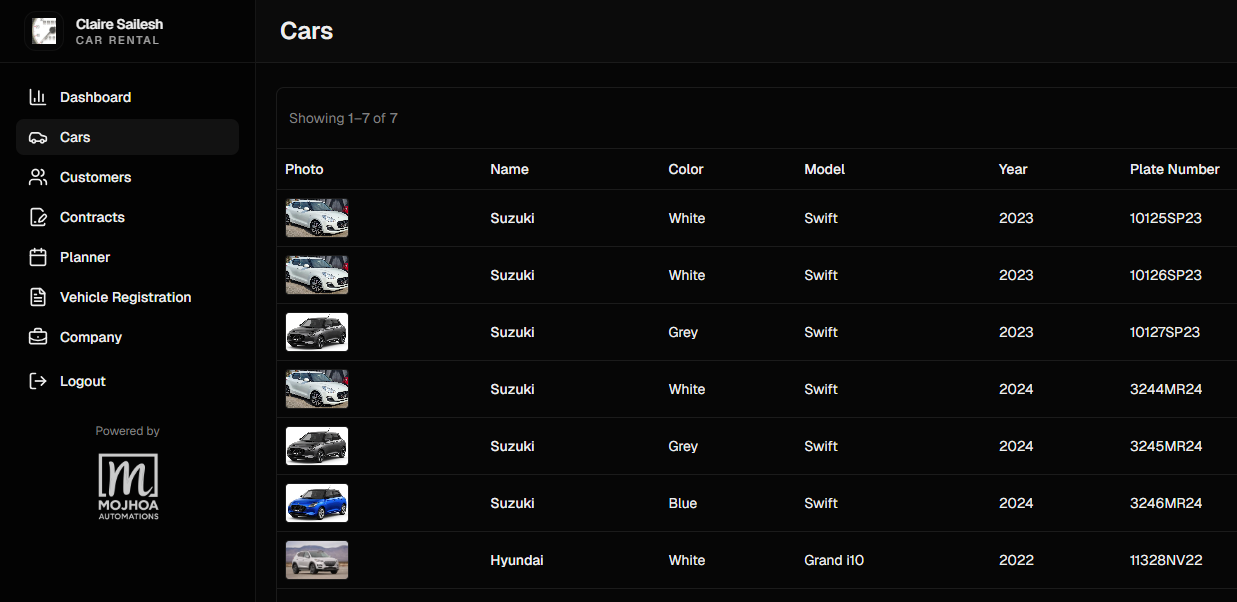Click the Plate Number column header

point(1174,169)
